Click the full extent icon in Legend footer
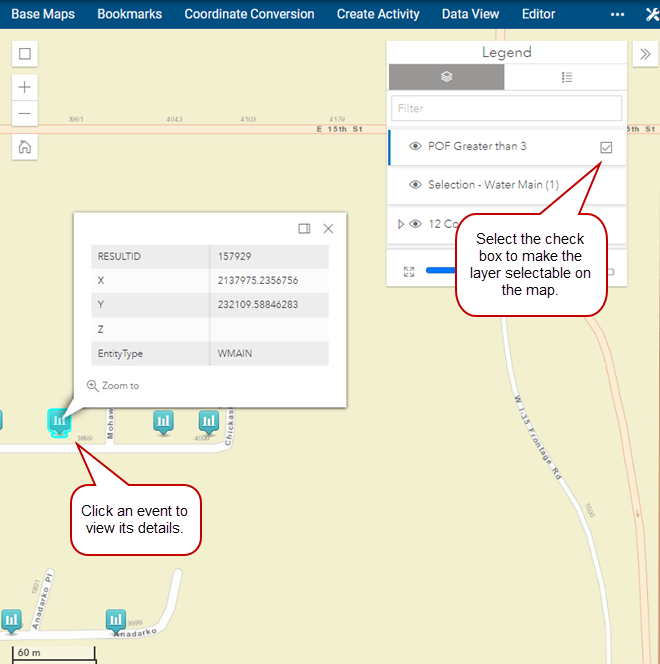 tap(409, 271)
